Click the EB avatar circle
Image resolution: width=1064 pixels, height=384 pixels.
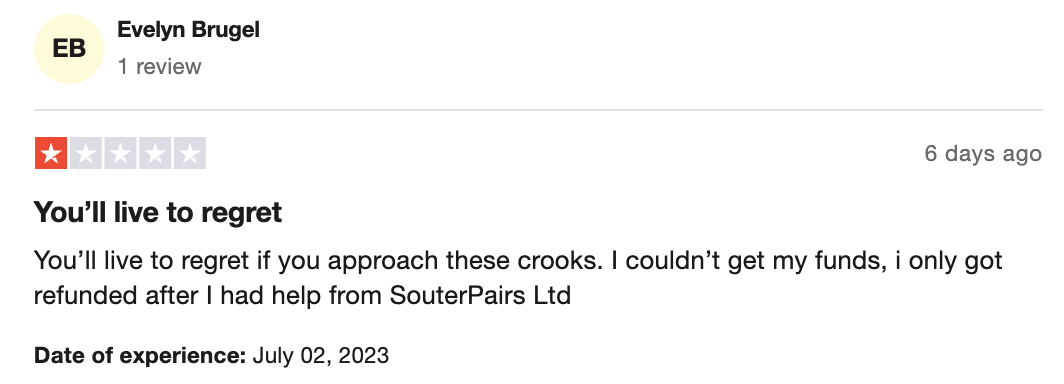tap(69, 49)
